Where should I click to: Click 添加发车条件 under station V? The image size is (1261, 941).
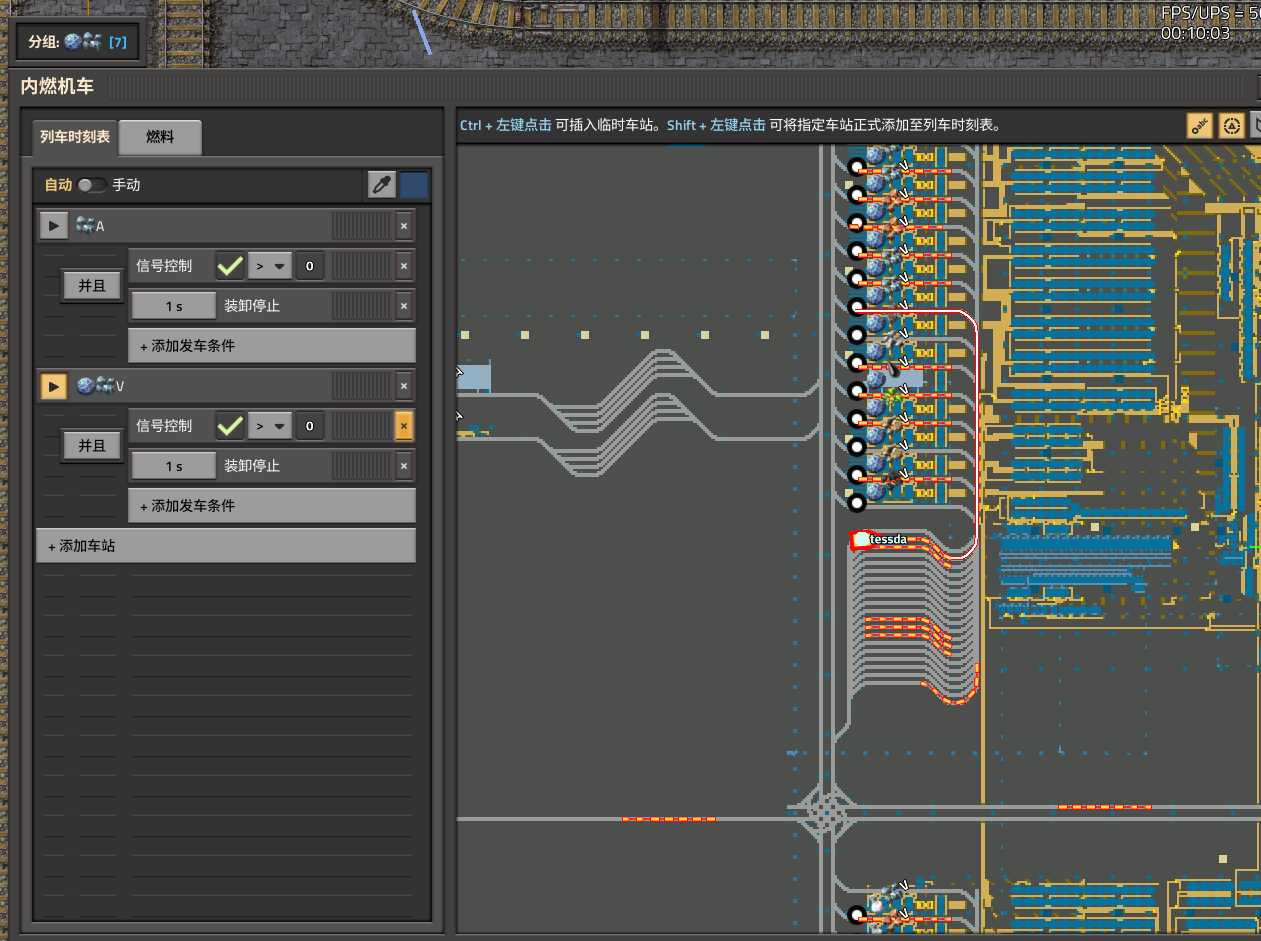(272, 506)
